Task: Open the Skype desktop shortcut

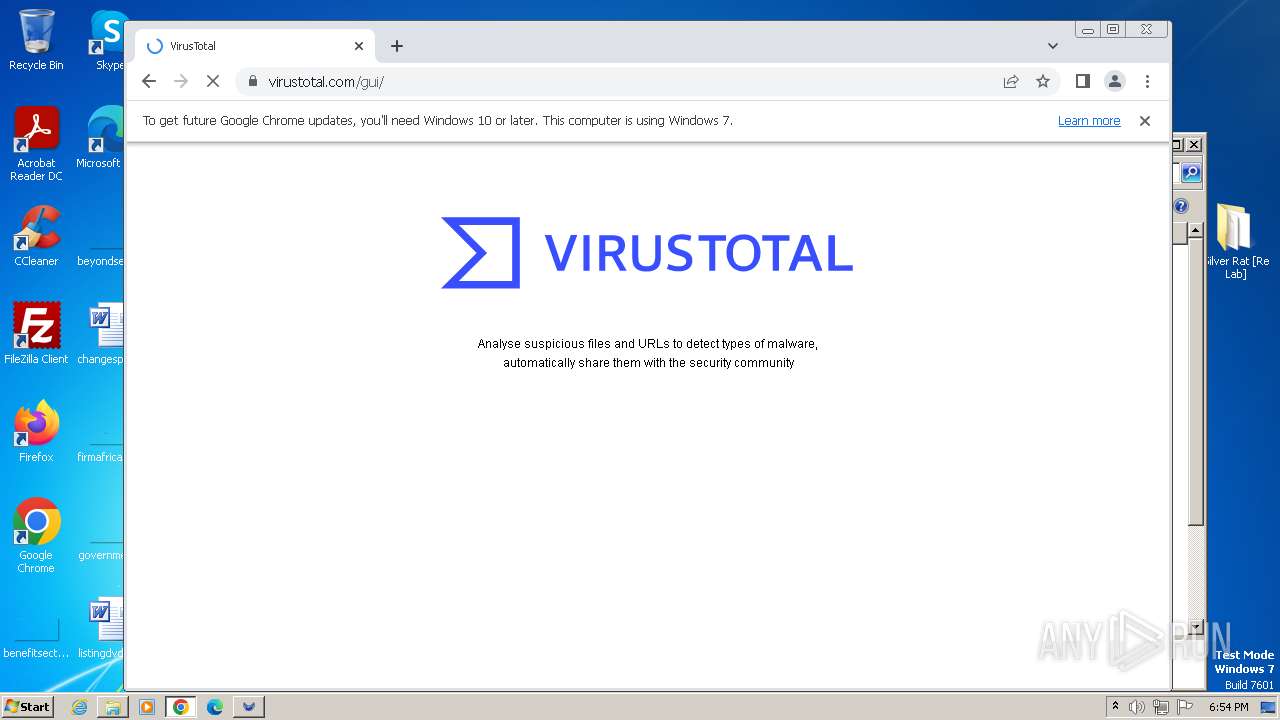Action: coord(108,40)
